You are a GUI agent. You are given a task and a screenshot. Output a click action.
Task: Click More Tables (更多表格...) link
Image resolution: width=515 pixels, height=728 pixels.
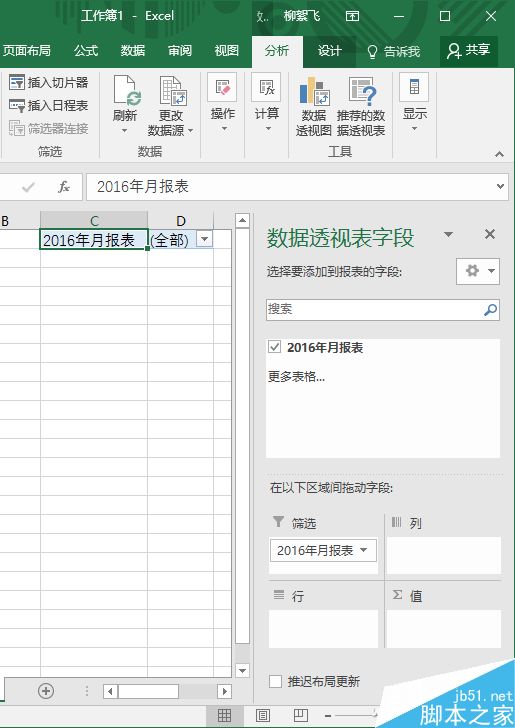tap(296, 377)
